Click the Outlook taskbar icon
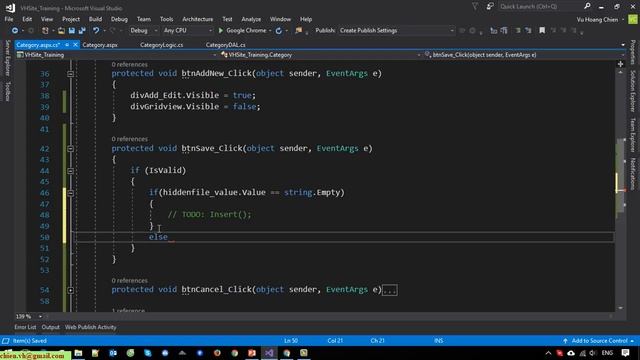This screenshot has height=360, width=640. (x=113, y=353)
